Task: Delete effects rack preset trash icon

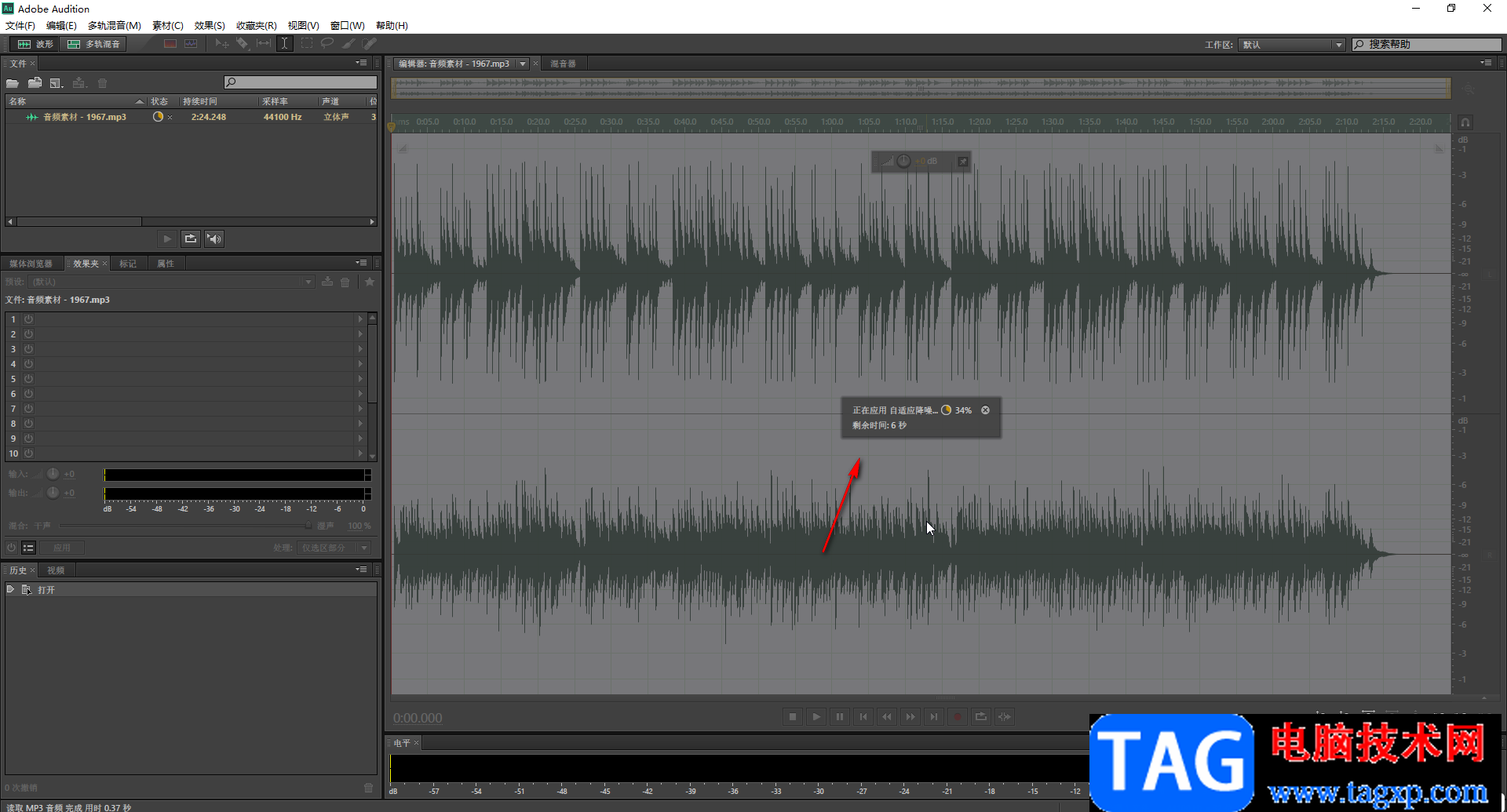Action: point(345,282)
